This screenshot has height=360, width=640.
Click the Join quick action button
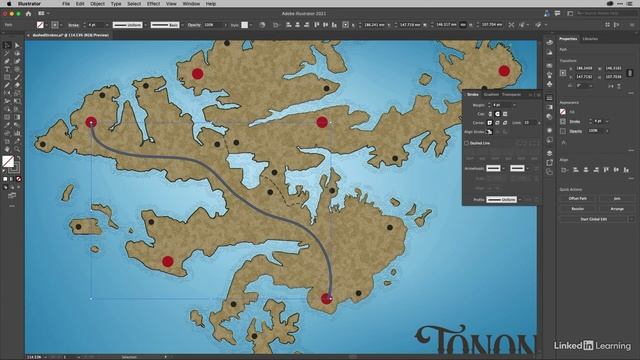point(617,198)
